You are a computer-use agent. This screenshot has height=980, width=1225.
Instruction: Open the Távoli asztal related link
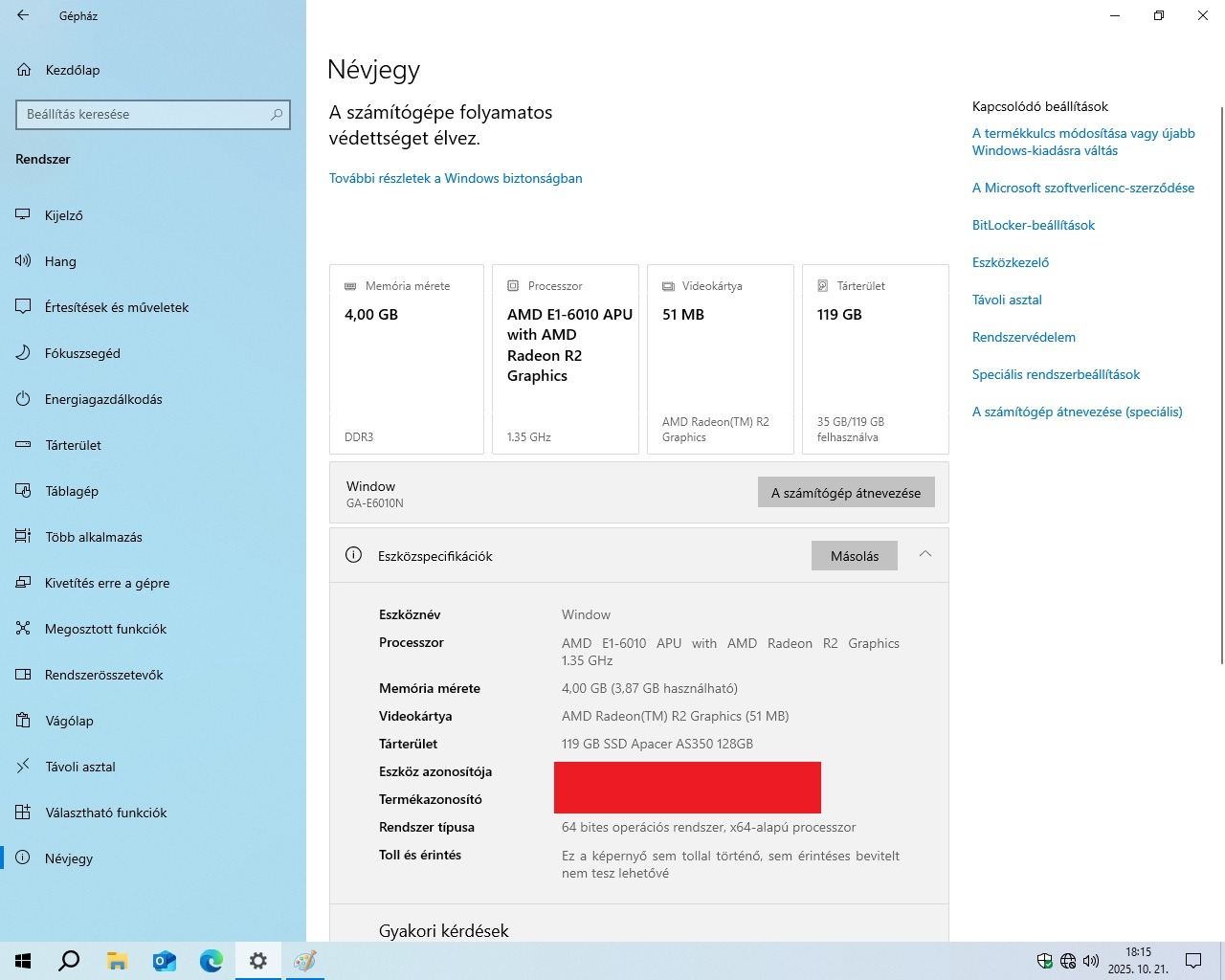point(1007,300)
